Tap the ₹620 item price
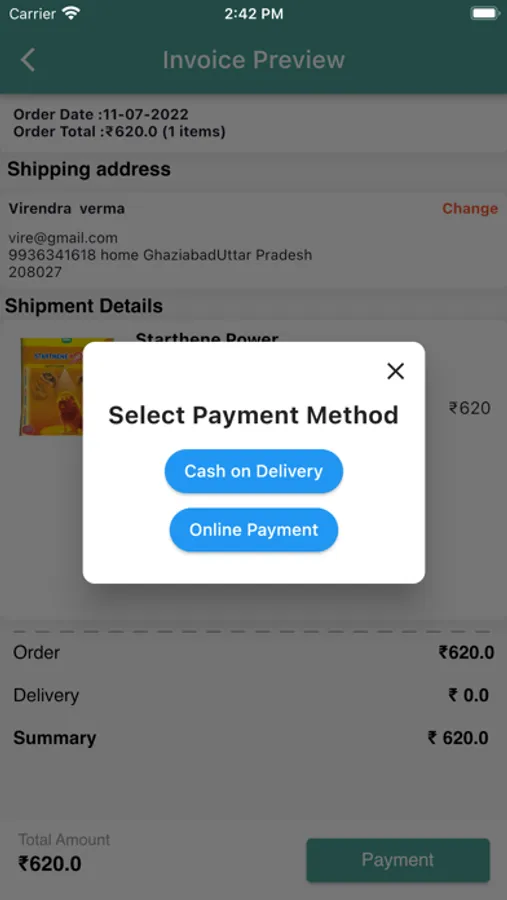The height and width of the screenshot is (900, 507). pyautogui.click(x=470, y=408)
